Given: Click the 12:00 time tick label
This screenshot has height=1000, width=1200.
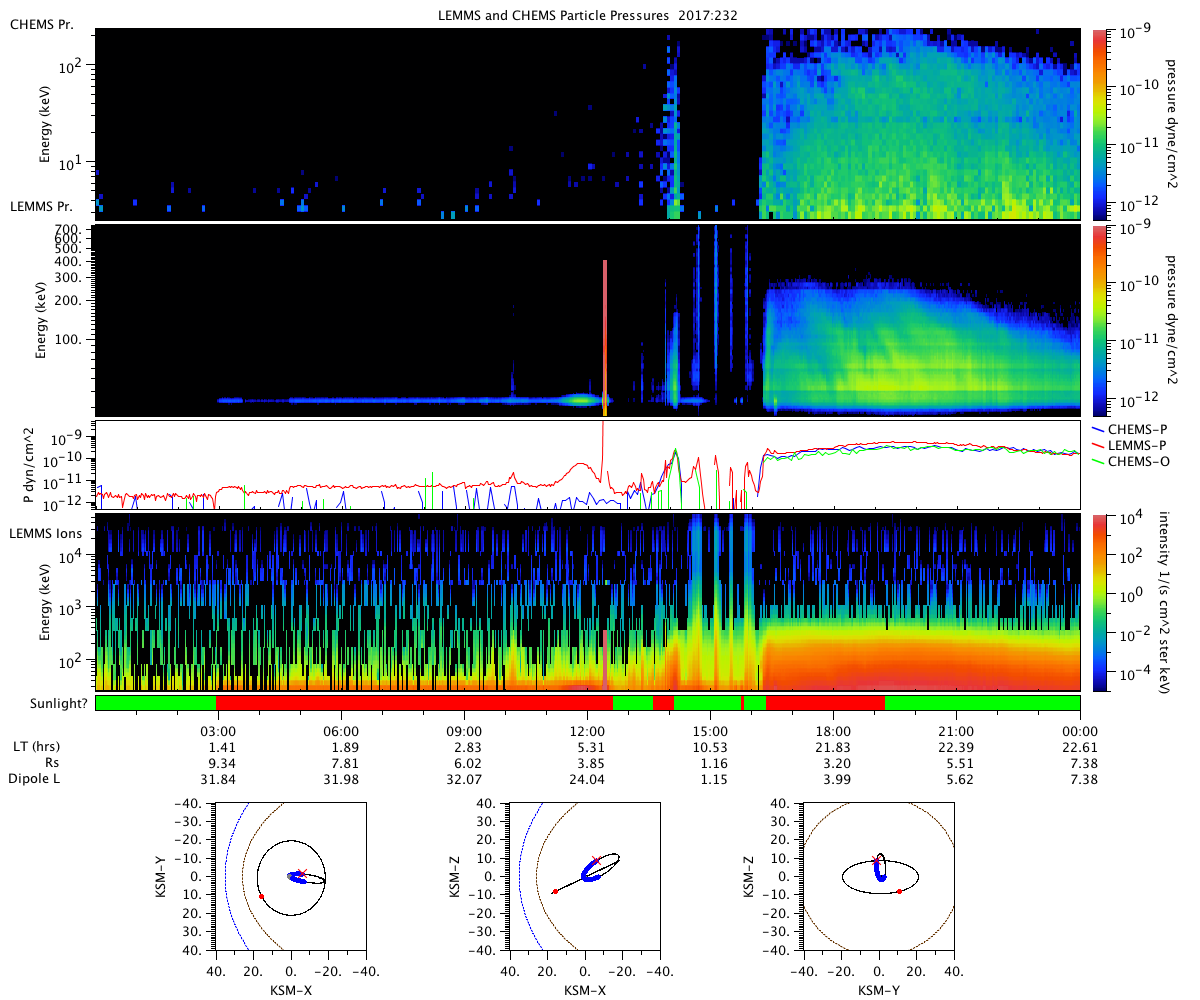Looking at the screenshot, I should tap(587, 730).
